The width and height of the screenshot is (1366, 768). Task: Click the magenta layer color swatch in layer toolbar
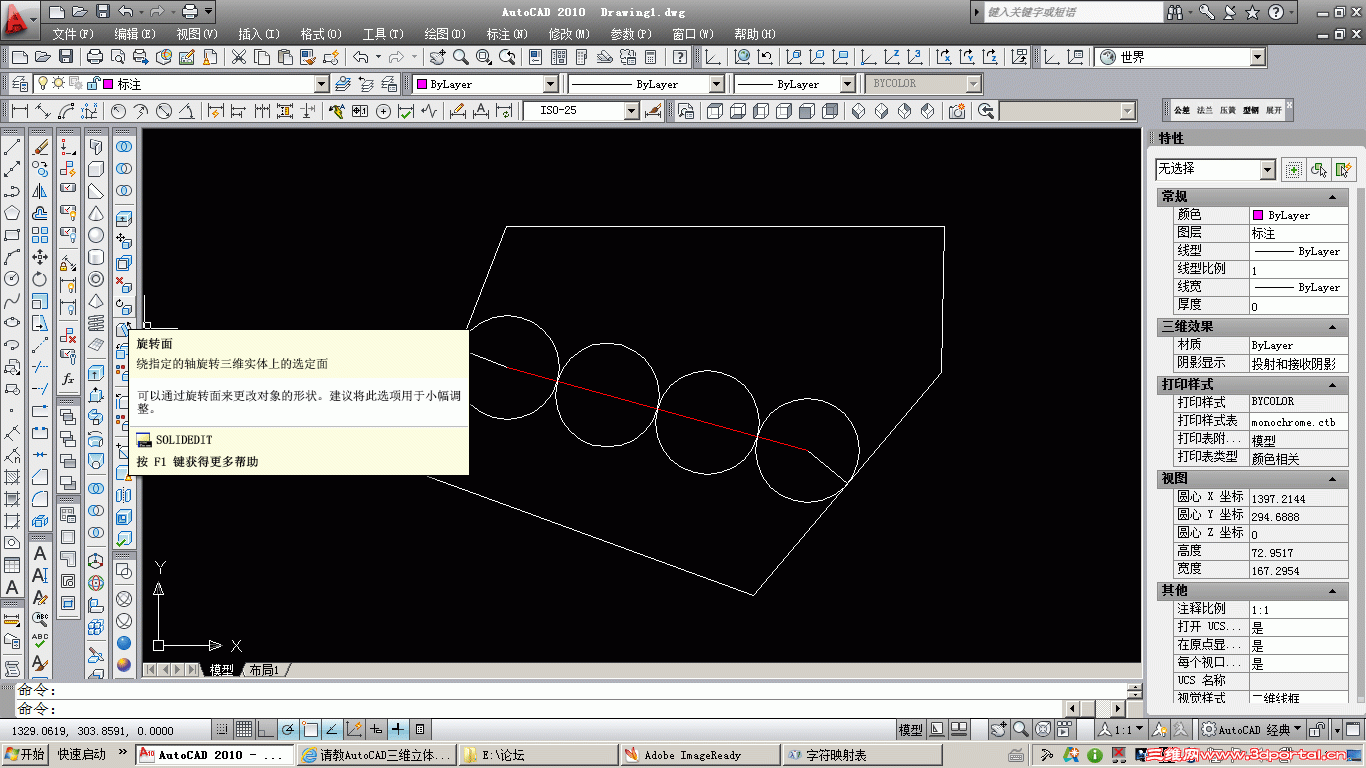(x=108, y=85)
